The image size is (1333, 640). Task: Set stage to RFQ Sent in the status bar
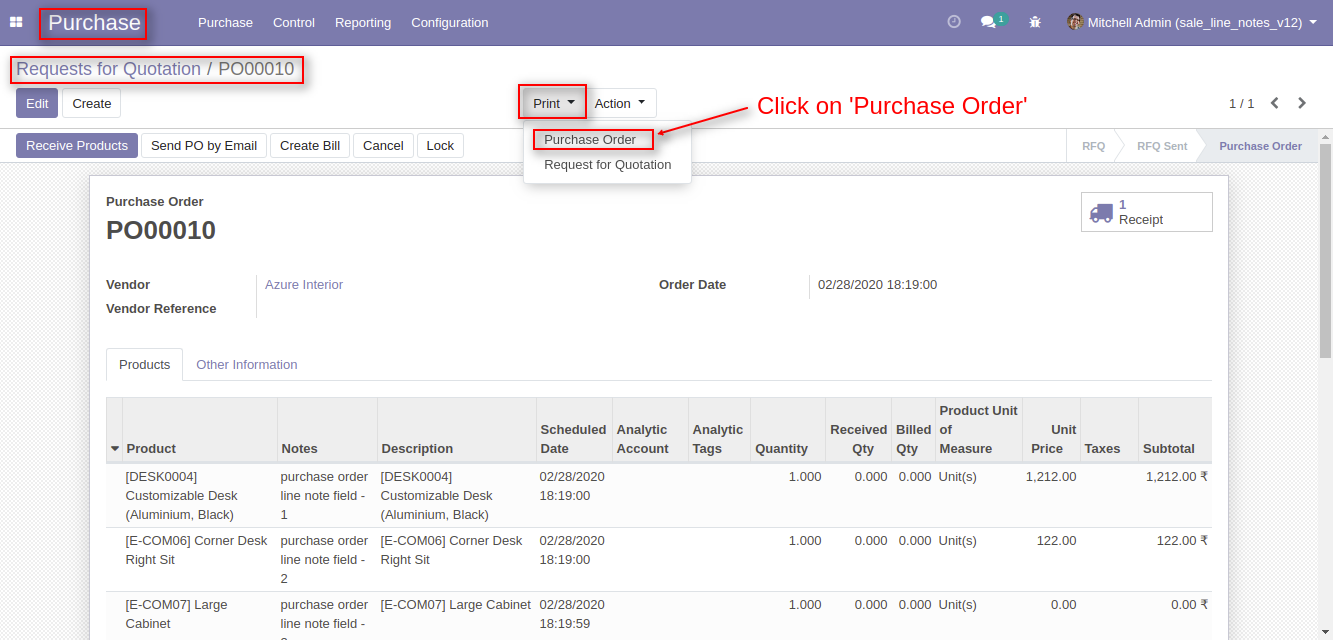click(1161, 145)
